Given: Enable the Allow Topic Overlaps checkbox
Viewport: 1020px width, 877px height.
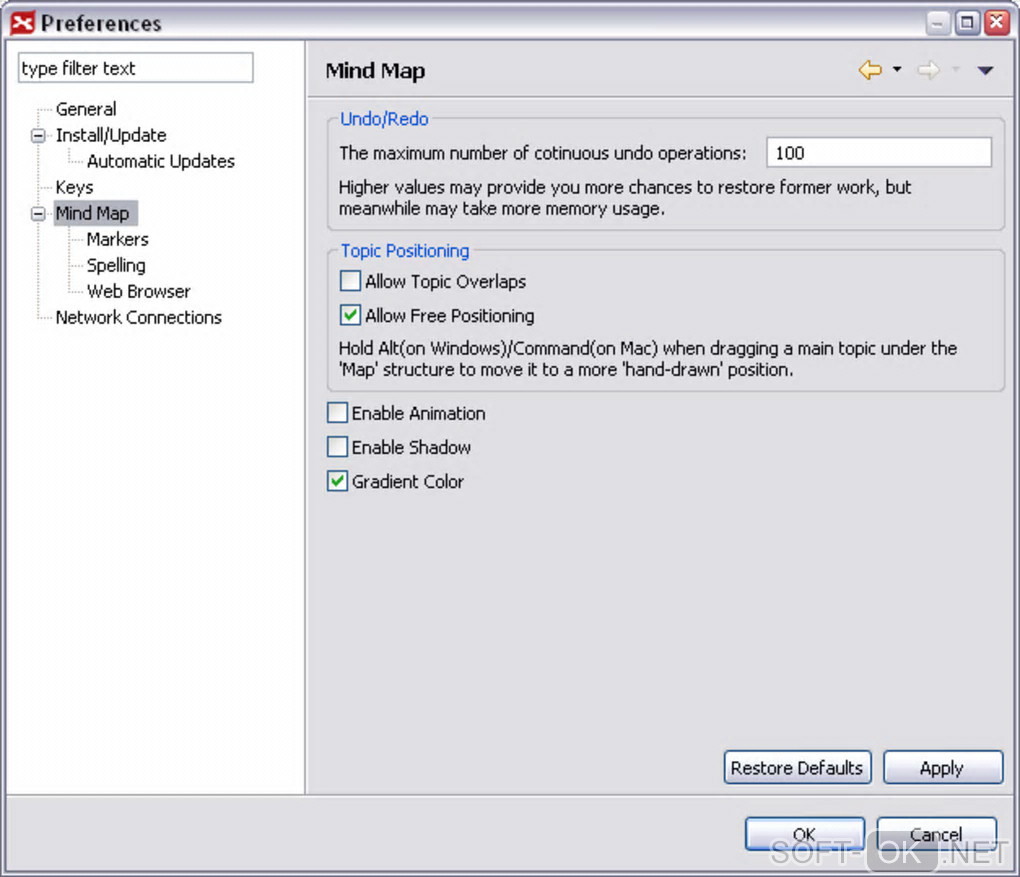Looking at the screenshot, I should [x=351, y=282].
